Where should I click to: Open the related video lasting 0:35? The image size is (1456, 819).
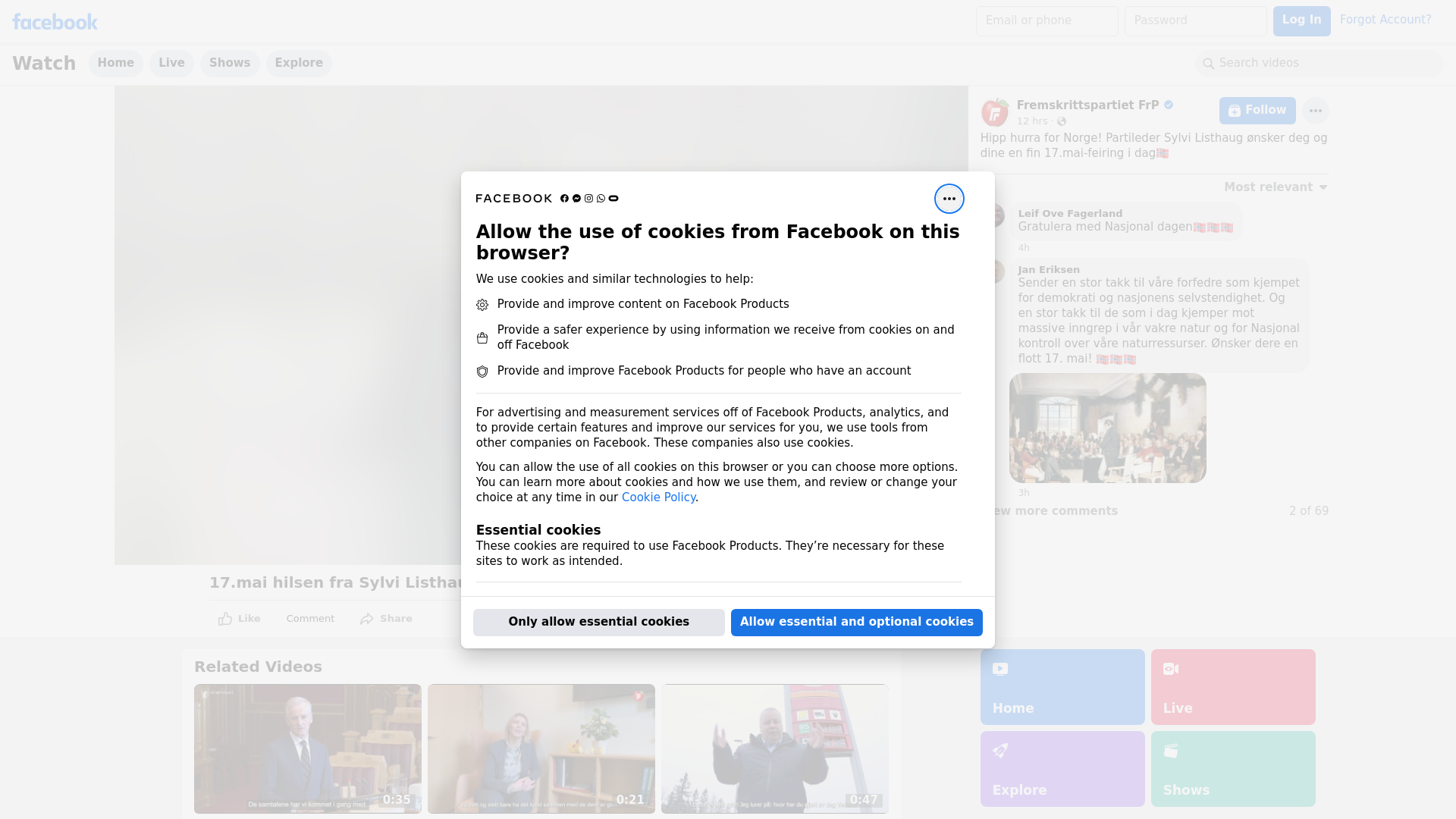(307, 748)
